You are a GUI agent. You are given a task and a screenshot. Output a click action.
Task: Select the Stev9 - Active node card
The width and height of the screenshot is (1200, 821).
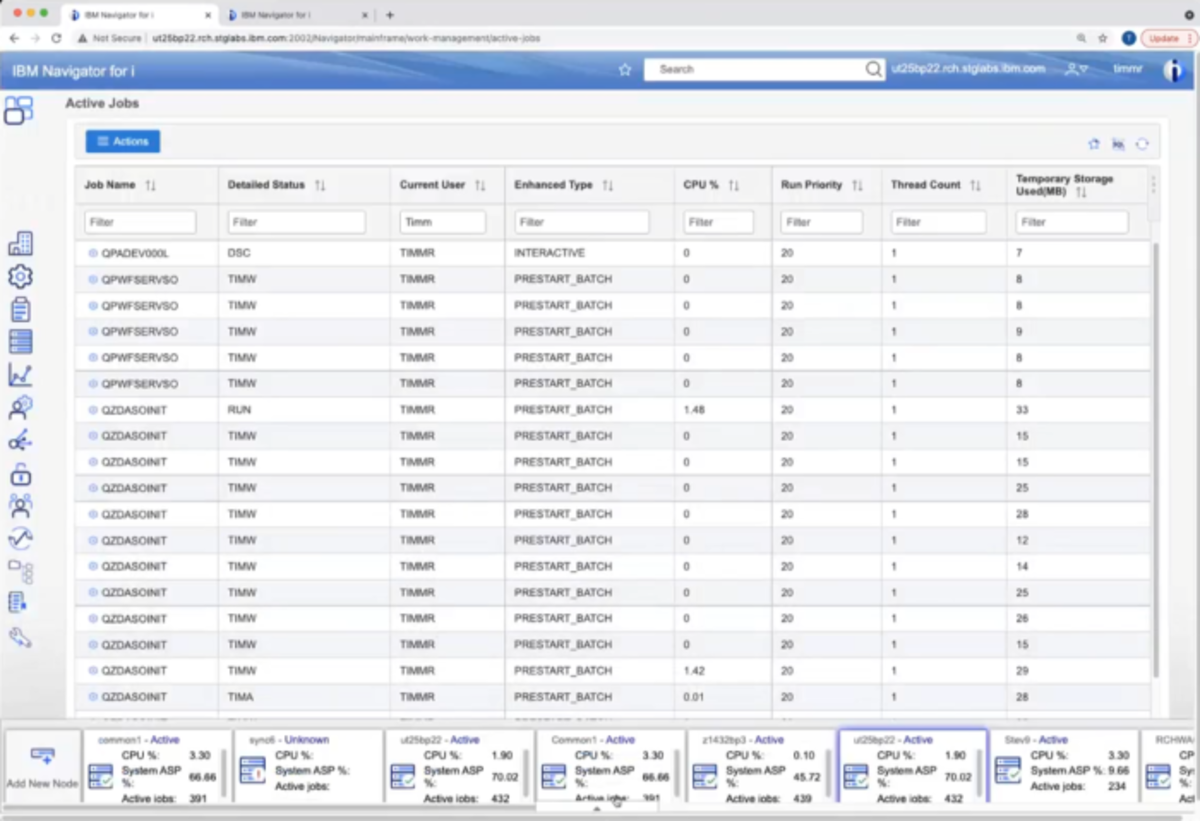1064,766
